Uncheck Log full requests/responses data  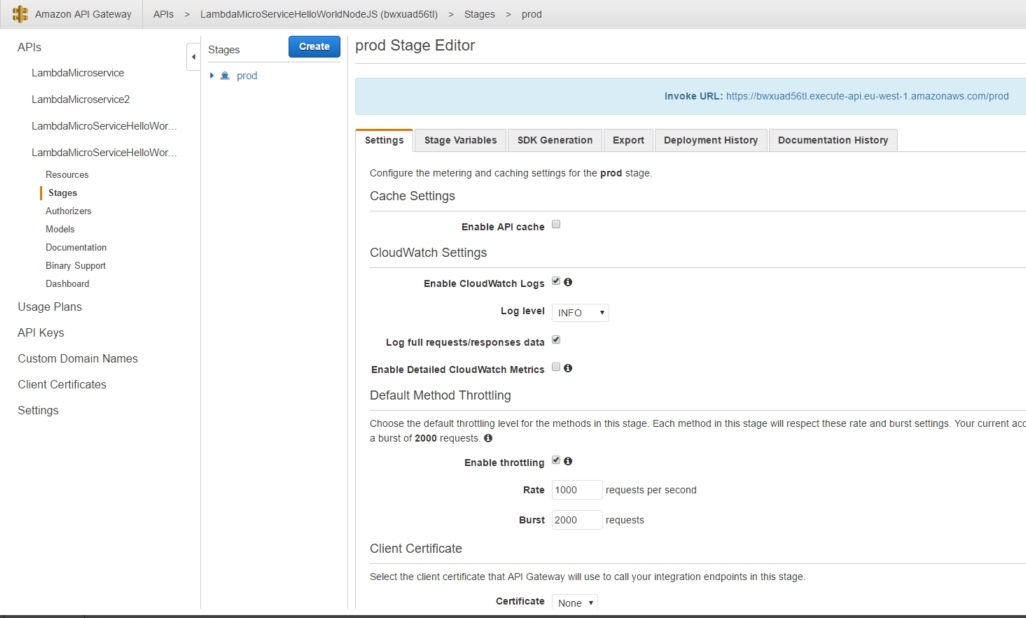coord(556,340)
